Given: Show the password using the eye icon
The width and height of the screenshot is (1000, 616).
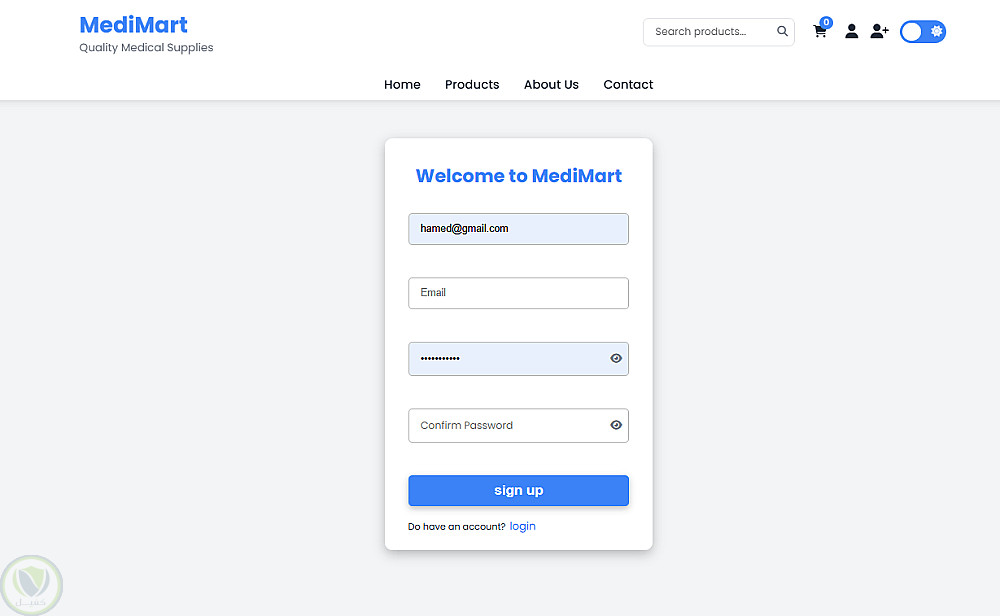Looking at the screenshot, I should point(616,359).
